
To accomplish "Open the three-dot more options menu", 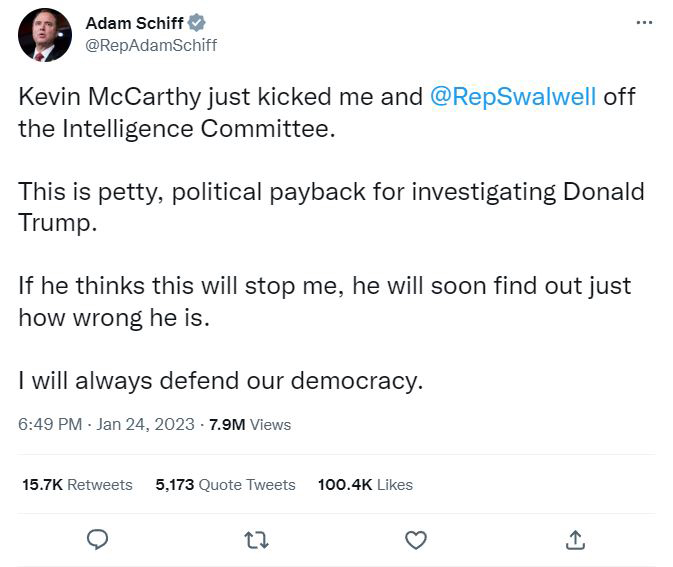I will click(644, 23).
